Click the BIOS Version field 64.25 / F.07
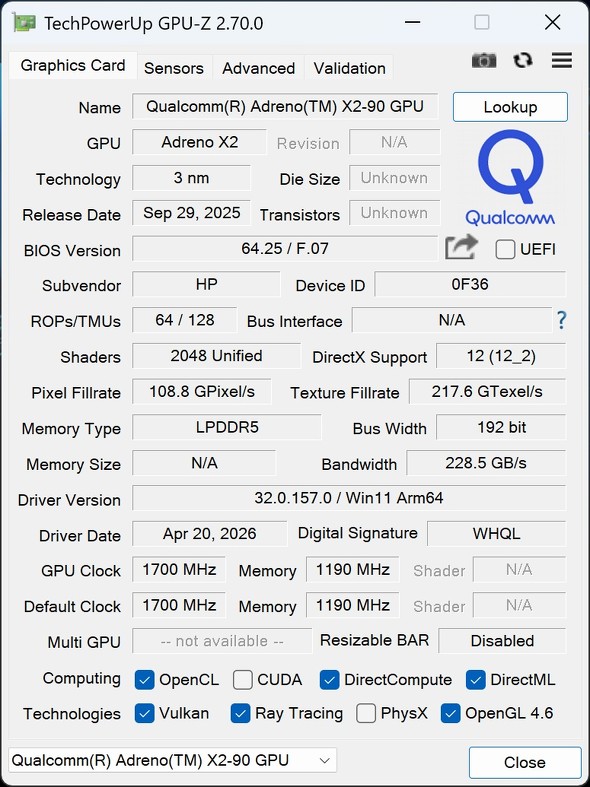The image size is (590, 787). (285, 248)
